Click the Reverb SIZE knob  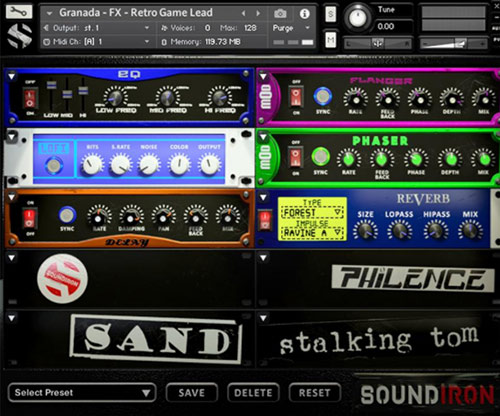(x=366, y=230)
